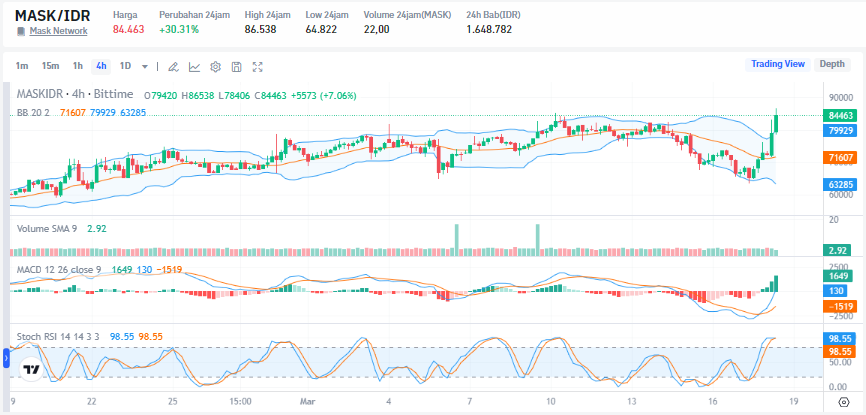Switch to Trading View chart
This screenshot has width=866, height=415.
point(778,64)
